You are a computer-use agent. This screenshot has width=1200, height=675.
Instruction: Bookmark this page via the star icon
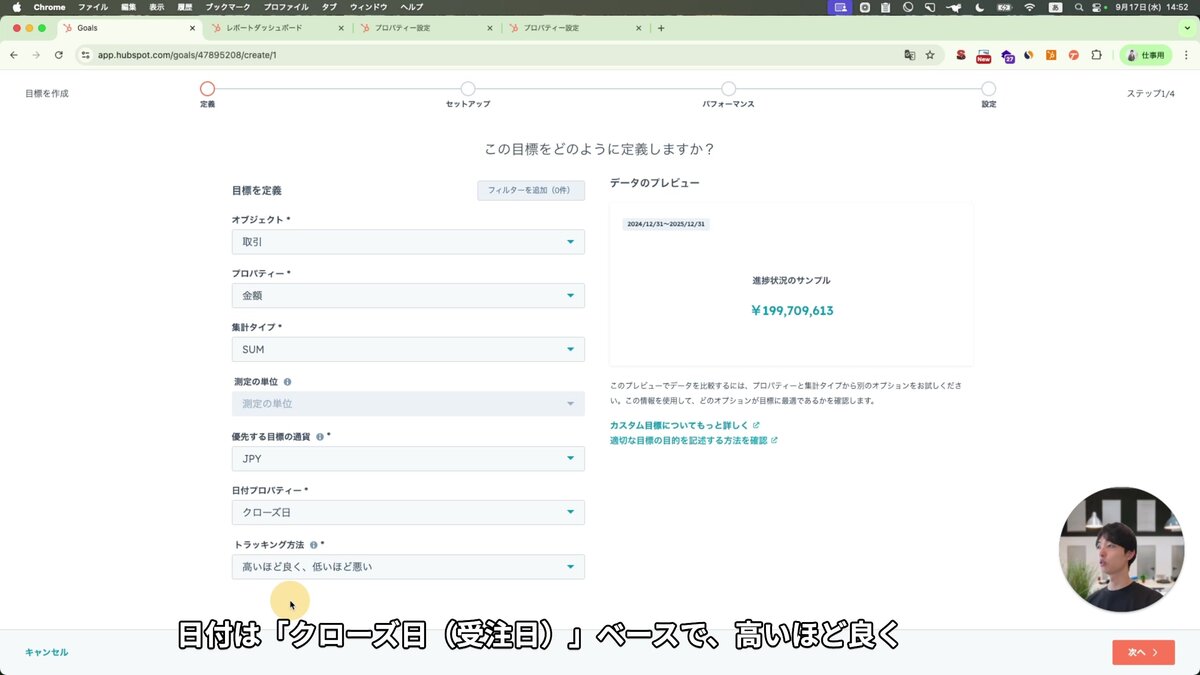pyautogui.click(x=930, y=57)
